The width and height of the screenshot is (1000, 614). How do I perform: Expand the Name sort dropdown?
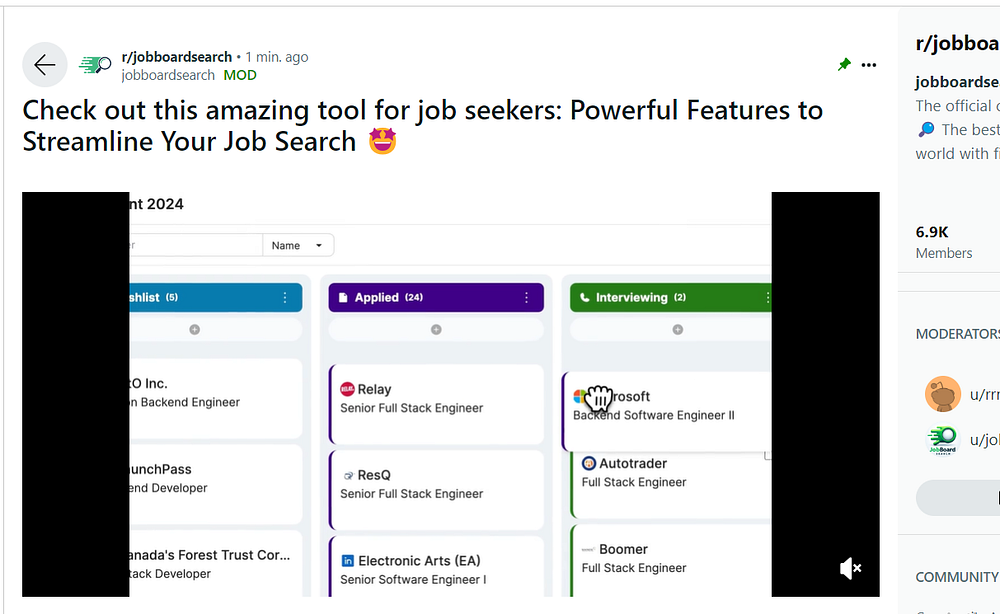coord(298,245)
